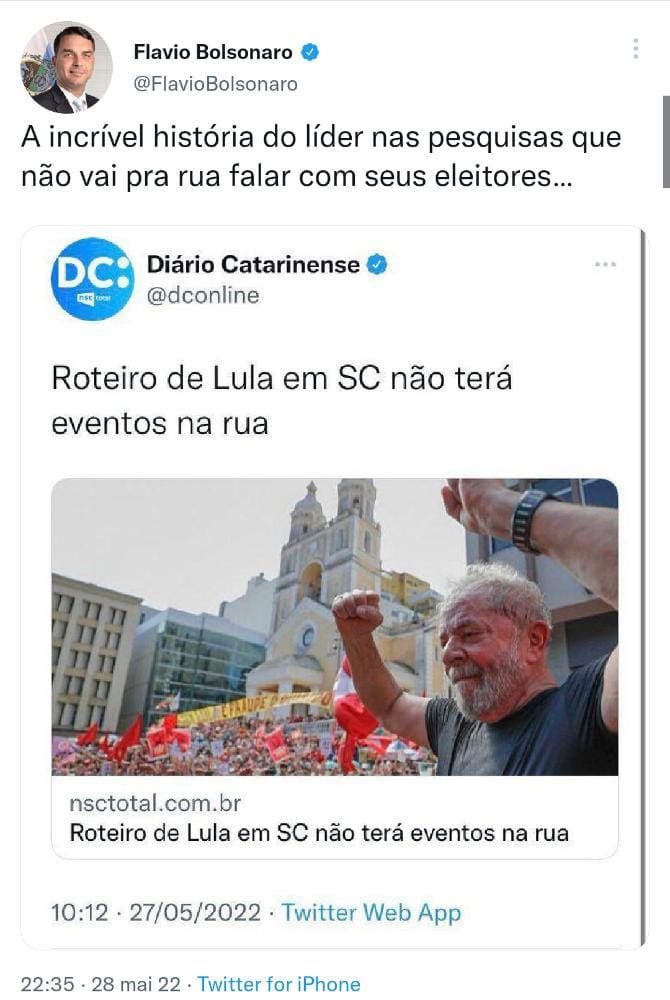Open the main tweet's 22:35 · 28 mai 22 timestamp
670x1000 pixels.
(101, 984)
